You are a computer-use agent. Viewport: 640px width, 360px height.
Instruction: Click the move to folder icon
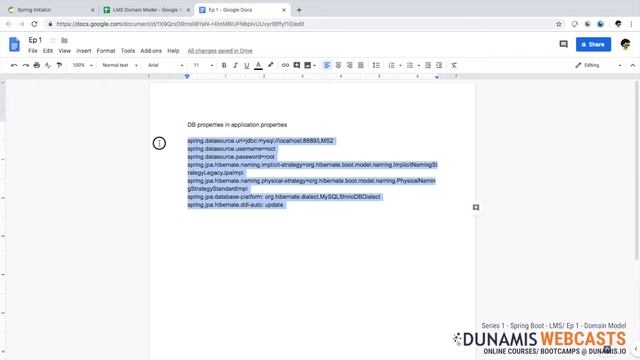point(64,40)
